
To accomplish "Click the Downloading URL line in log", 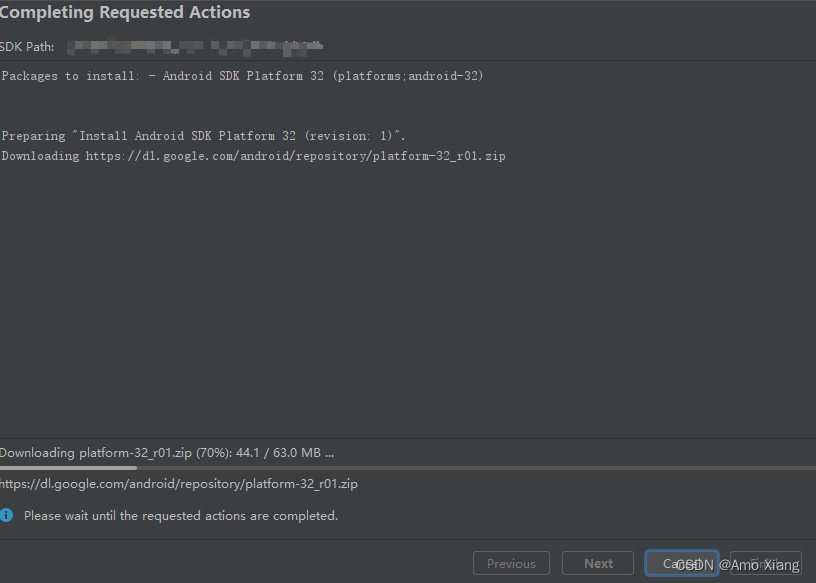I will pyautogui.click(x=253, y=156).
